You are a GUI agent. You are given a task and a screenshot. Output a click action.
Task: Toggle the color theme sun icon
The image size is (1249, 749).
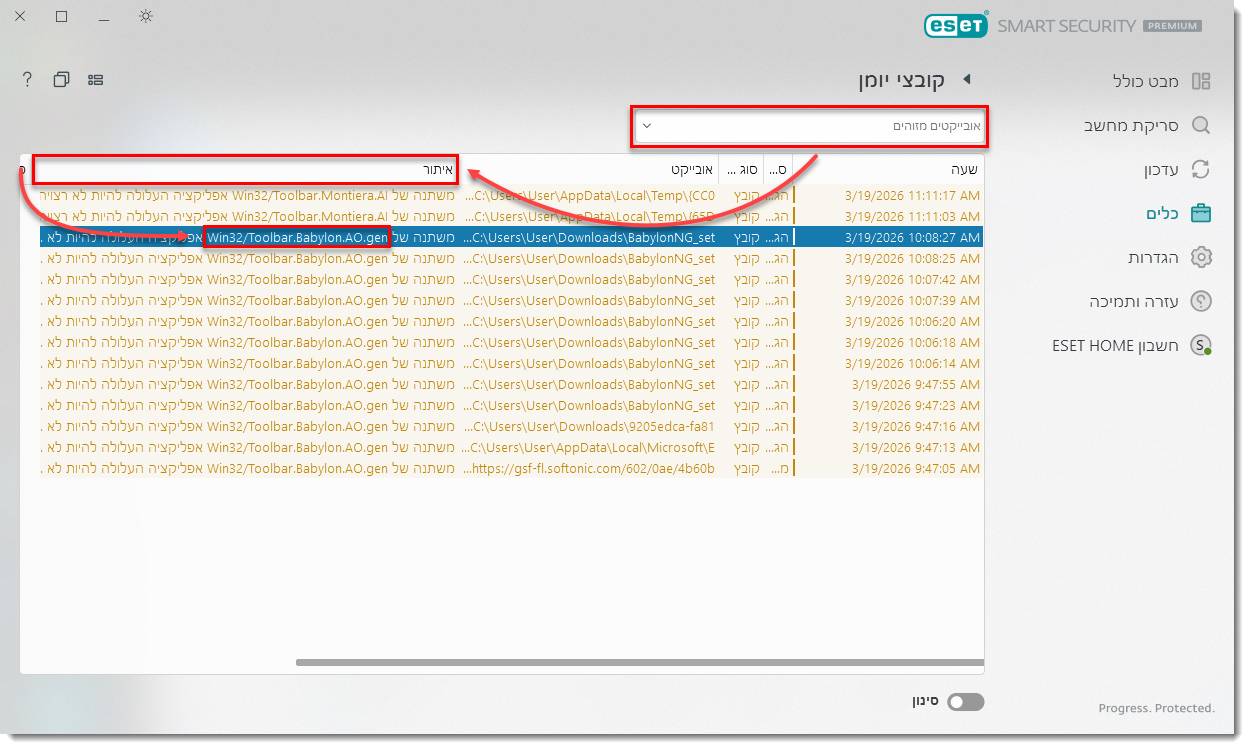point(146,16)
